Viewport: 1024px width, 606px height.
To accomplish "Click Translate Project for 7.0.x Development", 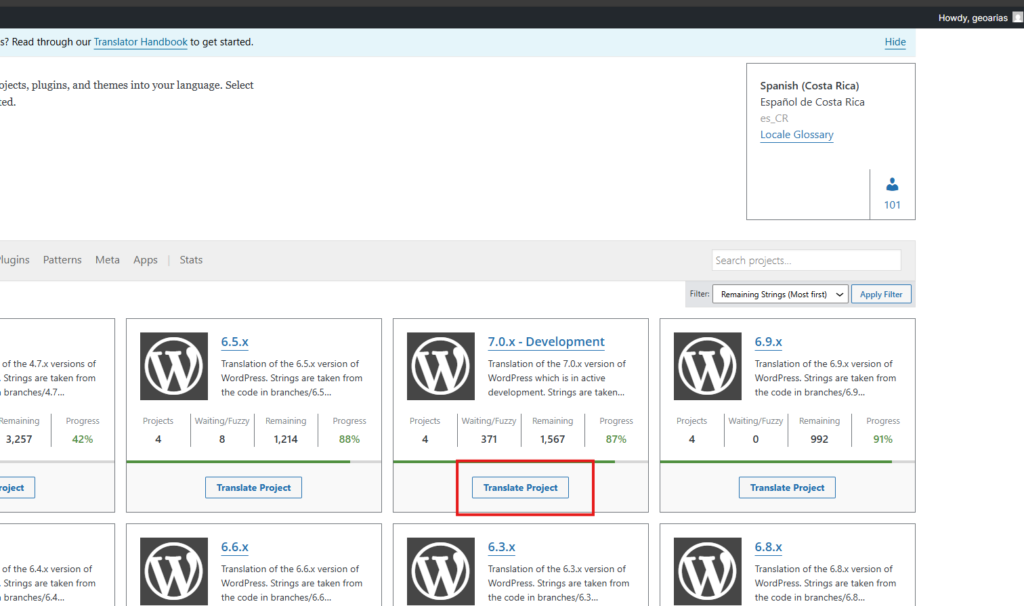I will coord(521,488).
